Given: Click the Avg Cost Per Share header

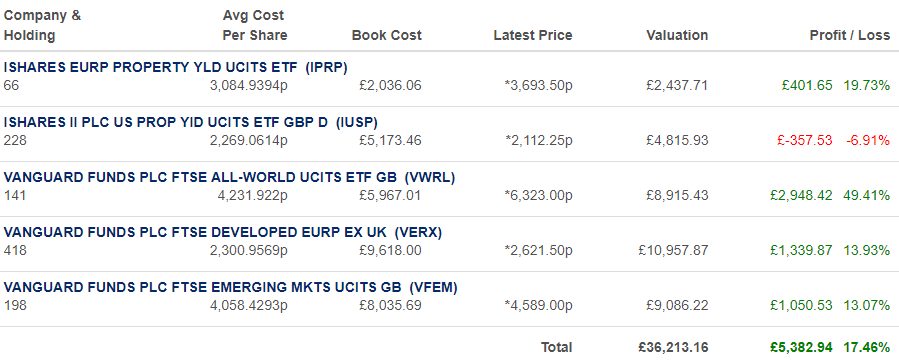Looking at the screenshot, I should (255, 25).
